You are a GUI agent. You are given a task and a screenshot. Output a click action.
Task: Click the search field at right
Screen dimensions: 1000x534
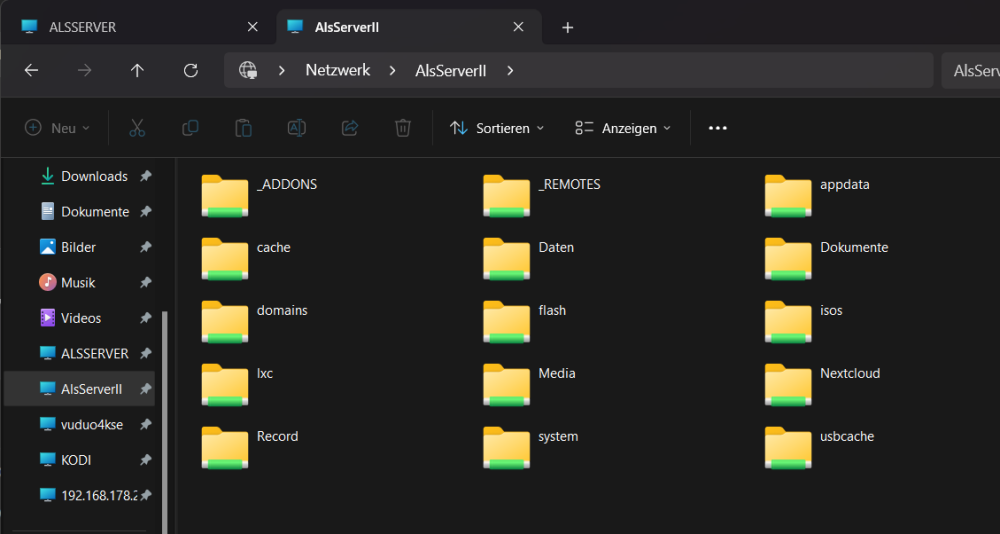[971, 70]
